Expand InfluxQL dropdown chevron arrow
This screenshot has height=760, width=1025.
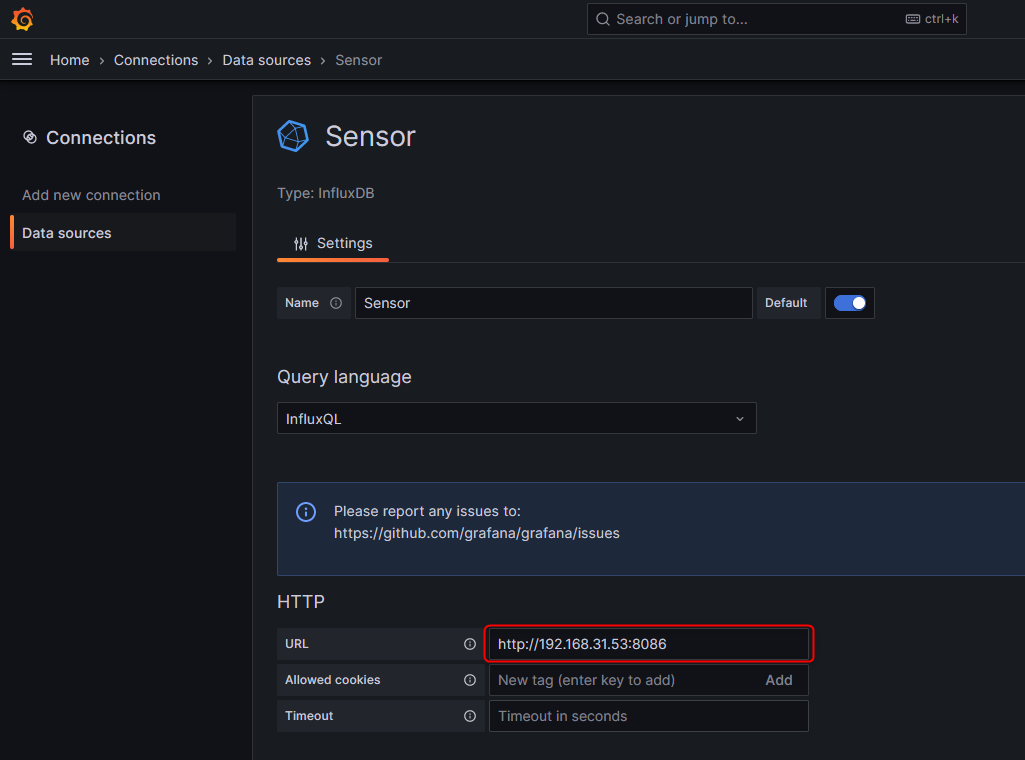[739, 419]
